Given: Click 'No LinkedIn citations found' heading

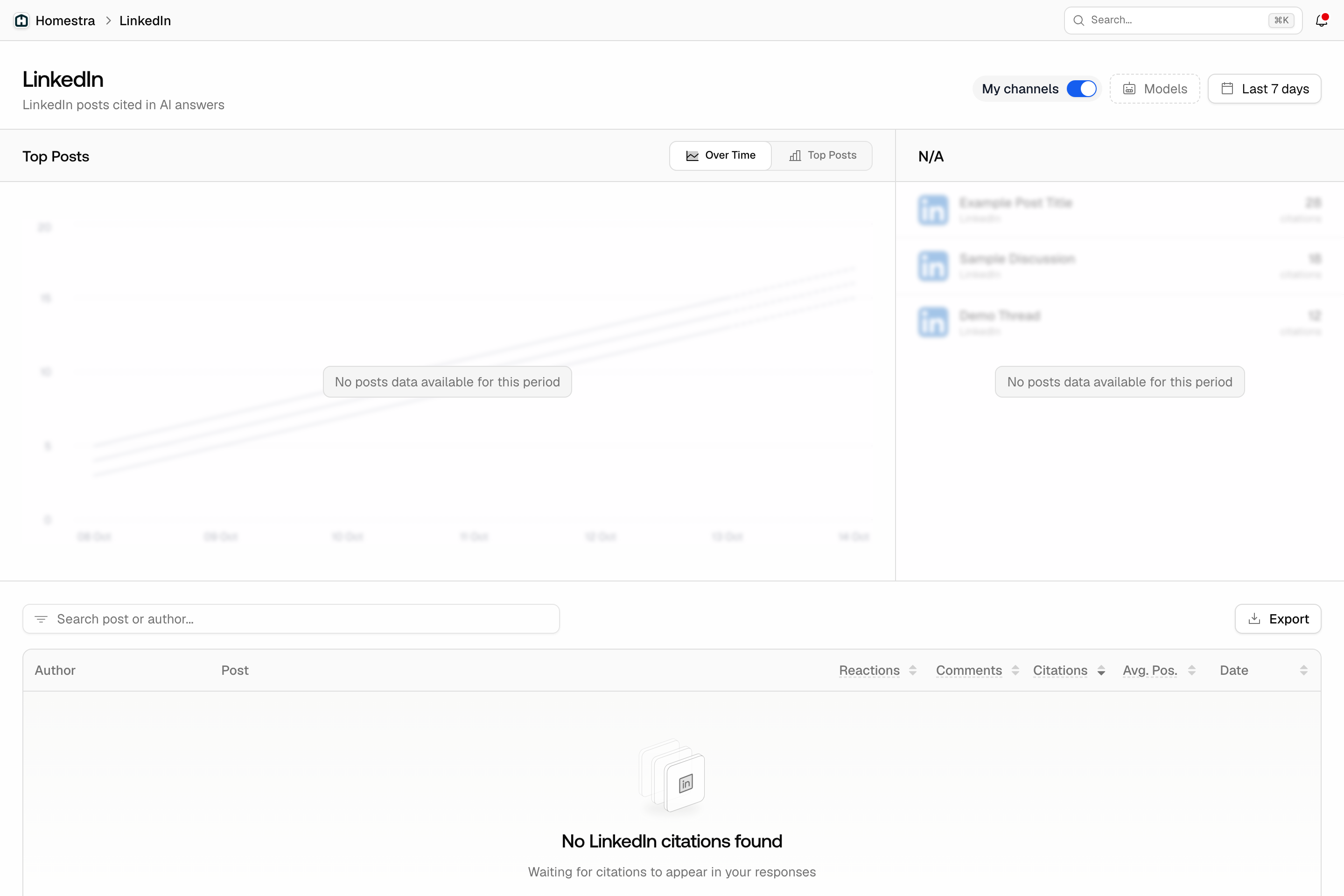Looking at the screenshot, I should coord(672,841).
